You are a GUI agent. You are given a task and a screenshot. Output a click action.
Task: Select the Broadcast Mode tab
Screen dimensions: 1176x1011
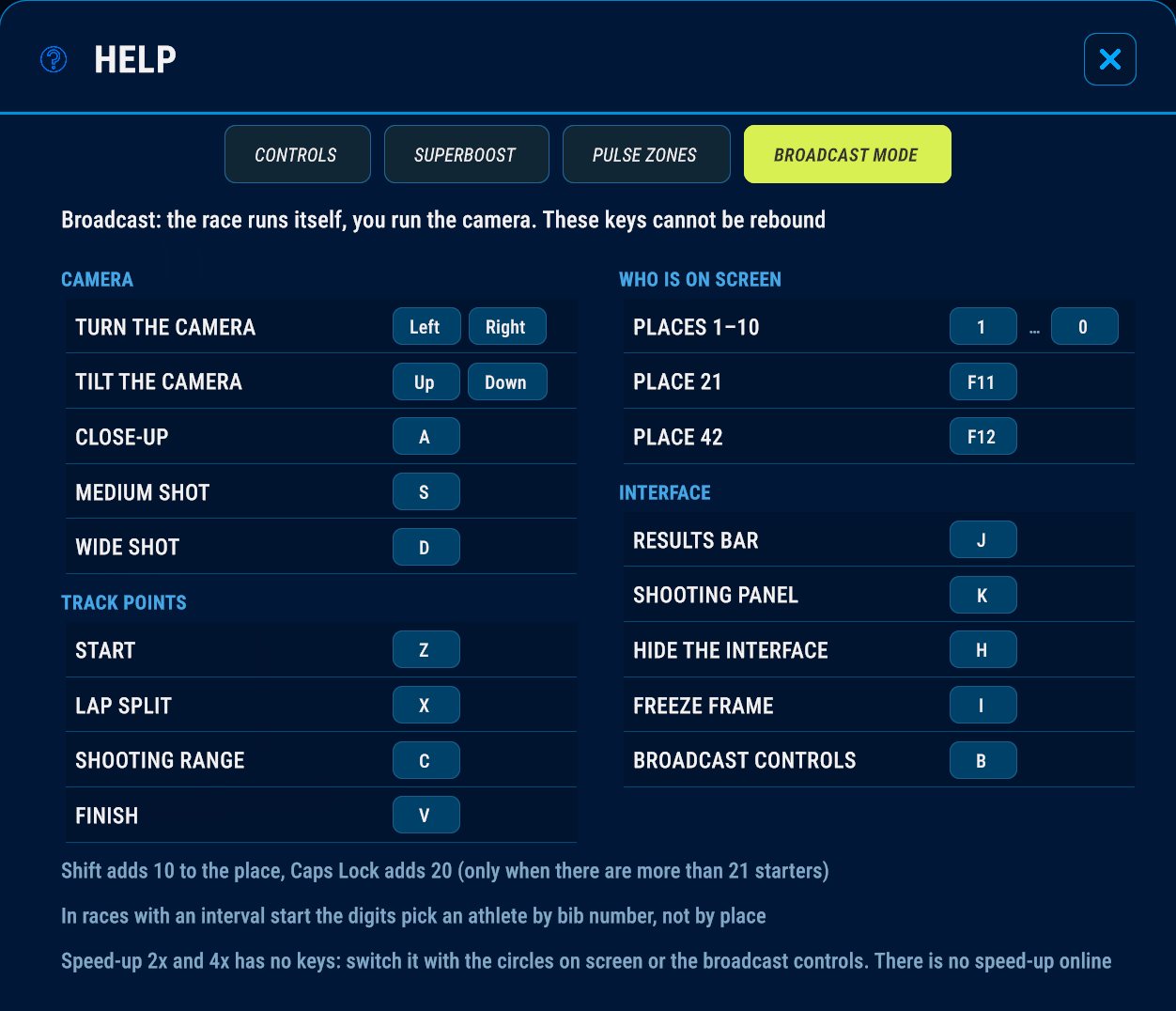coord(847,154)
